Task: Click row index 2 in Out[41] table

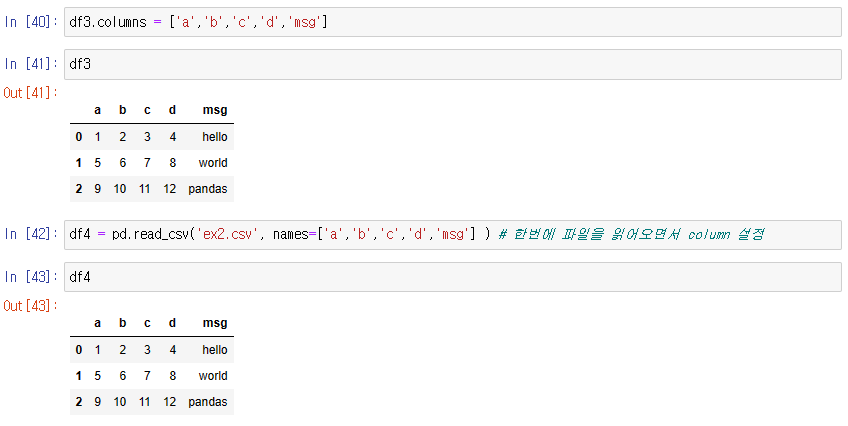Action: (x=79, y=189)
